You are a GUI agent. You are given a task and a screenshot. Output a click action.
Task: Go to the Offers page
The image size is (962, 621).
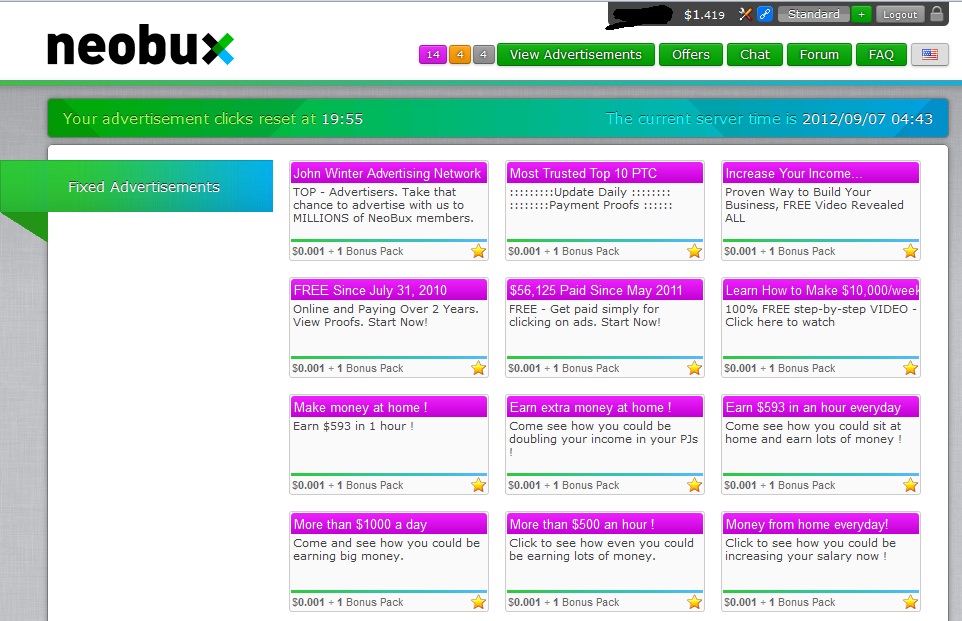690,55
